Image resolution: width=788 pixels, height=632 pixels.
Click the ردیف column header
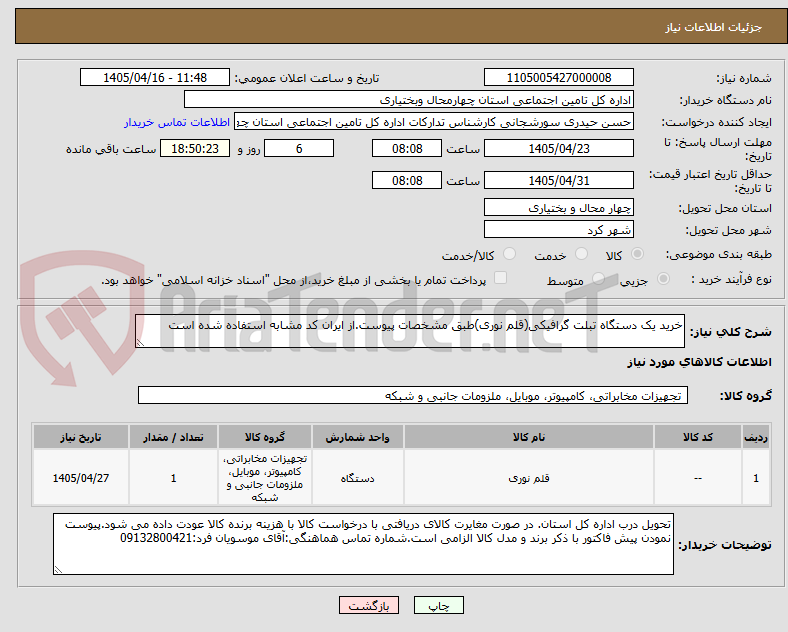(x=756, y=437)
